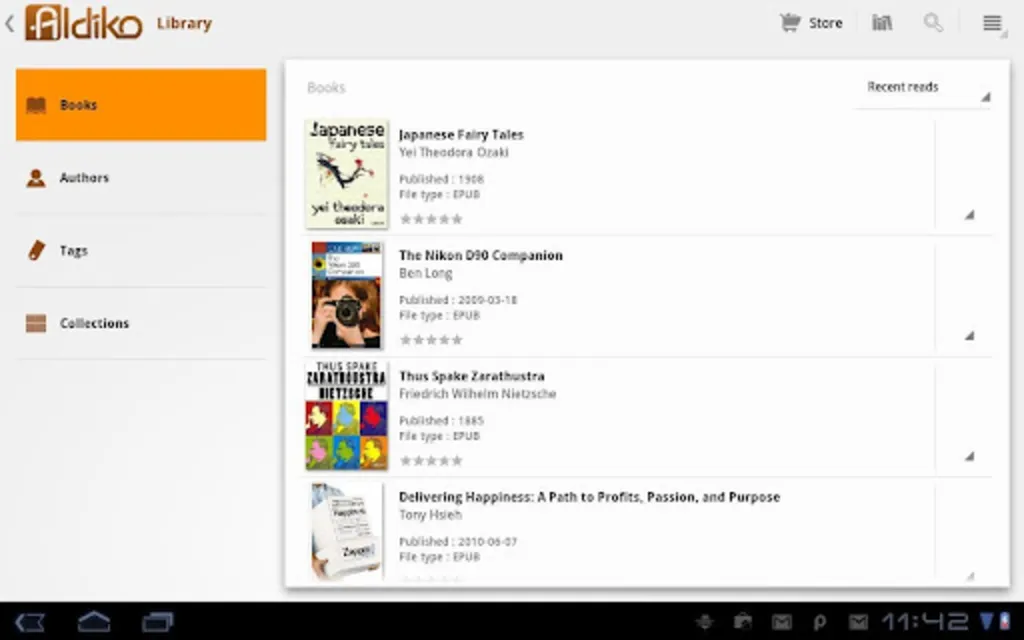Image resolution: width=1024 pixels, height=640 pixels.
Task: Expand options for Delivering Happiness
Action: point(969,576)
